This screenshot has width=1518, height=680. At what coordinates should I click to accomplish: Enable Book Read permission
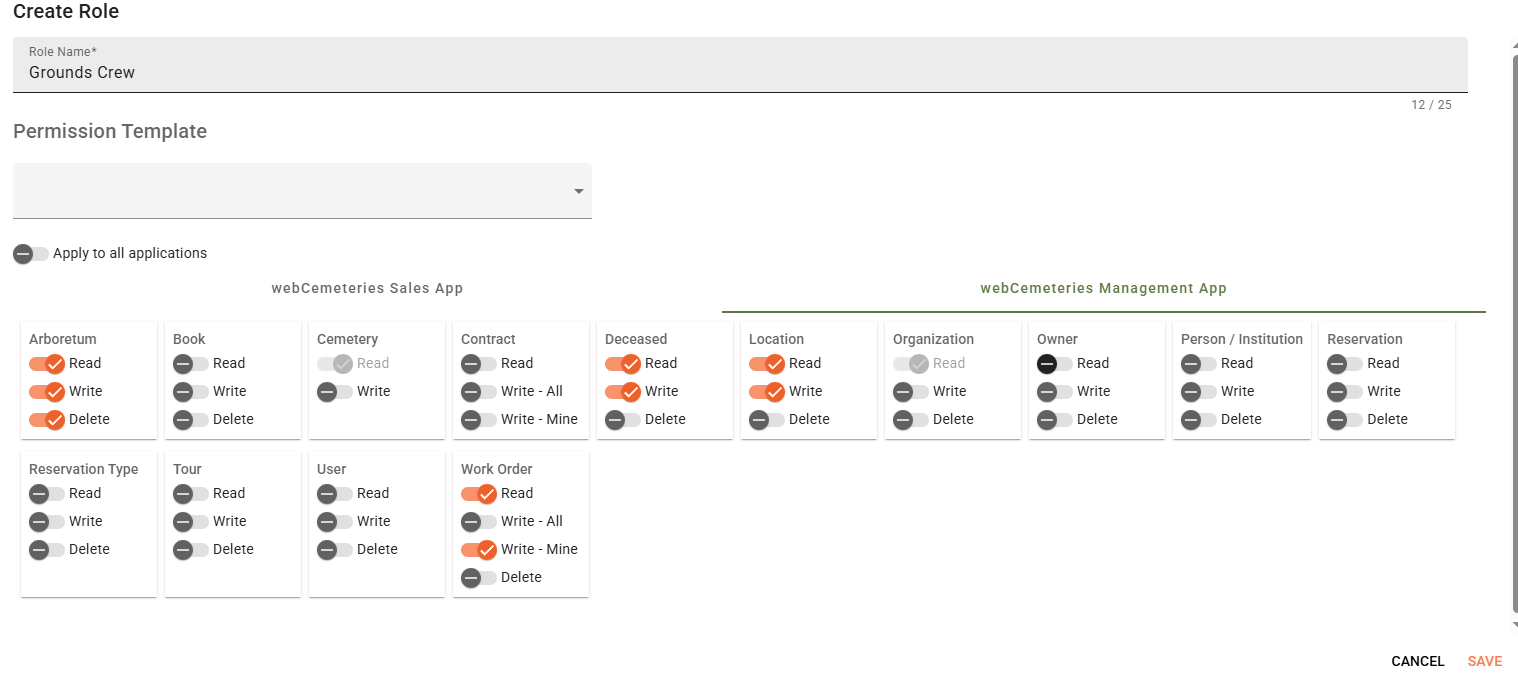coord(190,364)
